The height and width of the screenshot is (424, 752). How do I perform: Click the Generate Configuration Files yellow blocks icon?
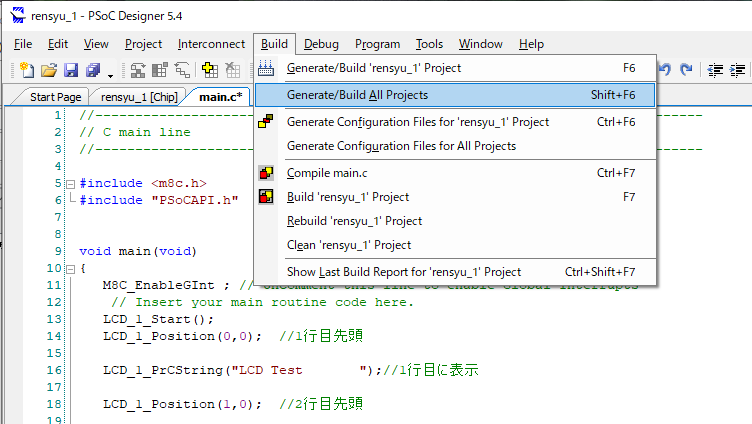[x=266, y=121]
